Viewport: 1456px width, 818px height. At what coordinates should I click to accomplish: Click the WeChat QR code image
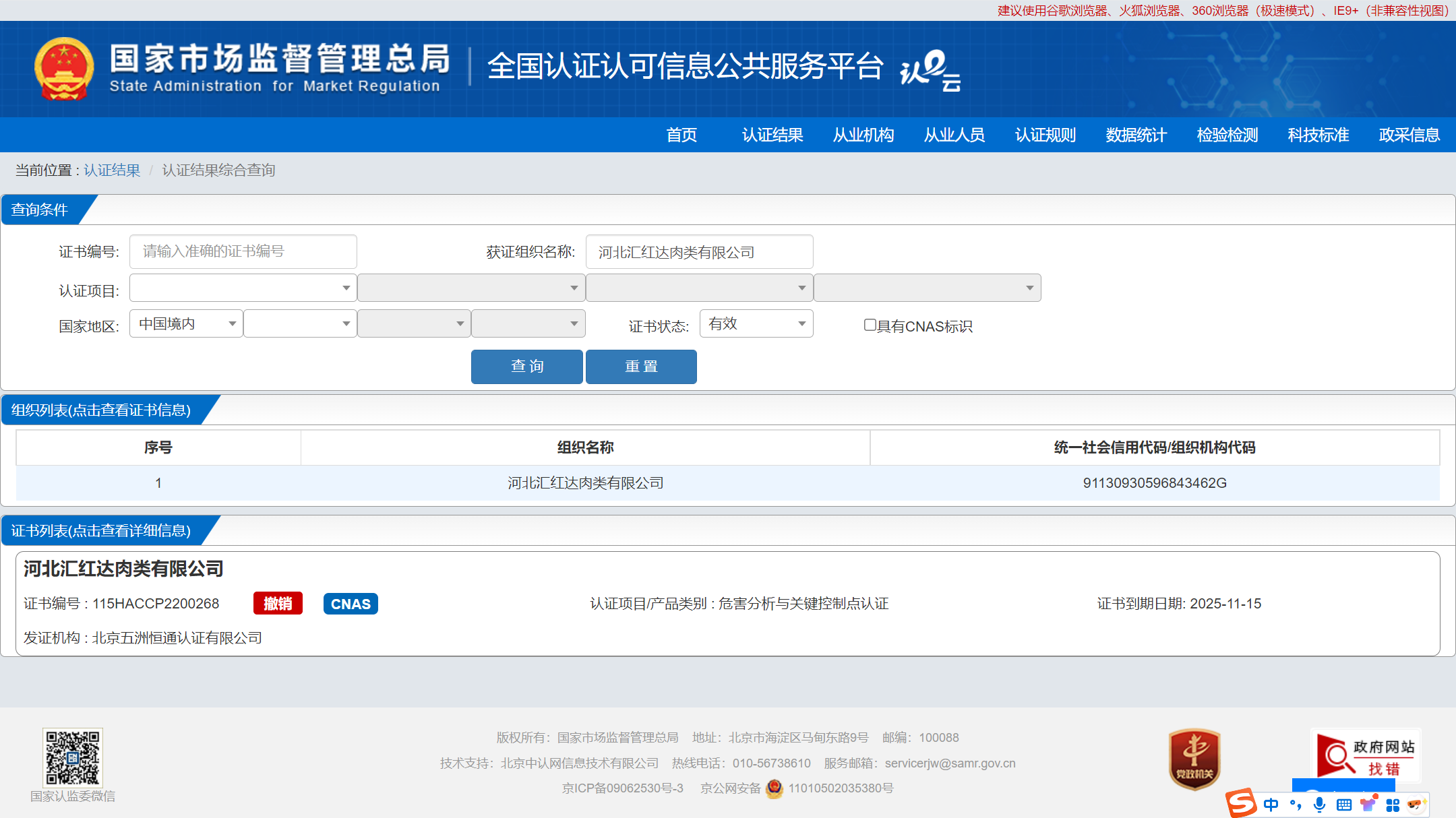[73, 757]
